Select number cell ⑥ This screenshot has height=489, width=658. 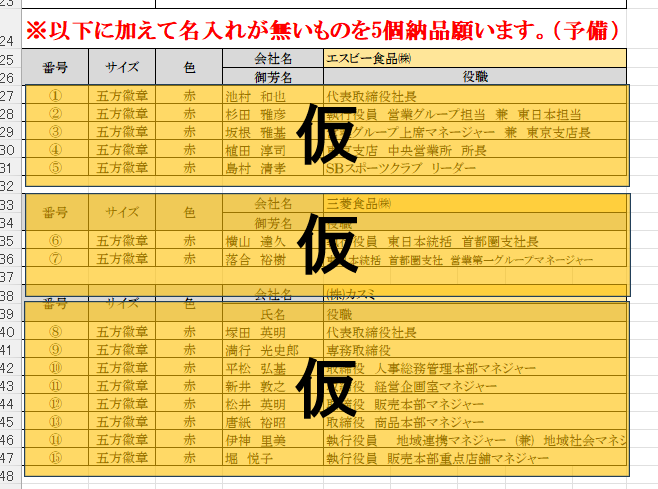click(x=55, y=241)
